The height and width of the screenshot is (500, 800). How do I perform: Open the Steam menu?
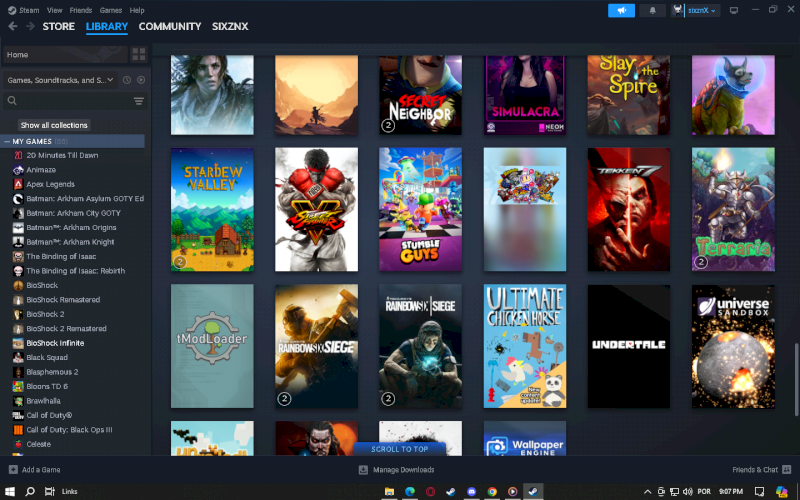pyautogui.click(x=23, y=10)
